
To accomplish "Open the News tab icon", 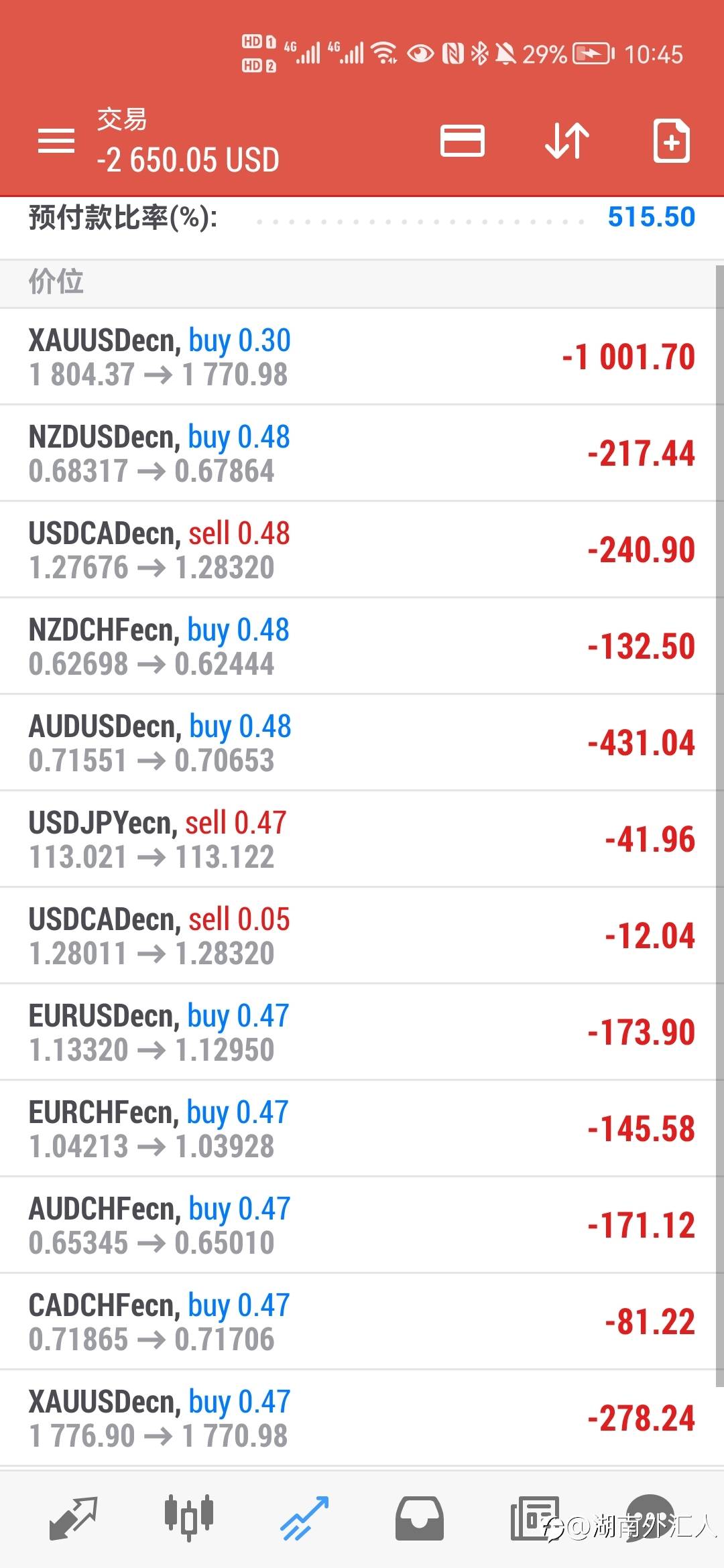I will (x=535, y=1518).
